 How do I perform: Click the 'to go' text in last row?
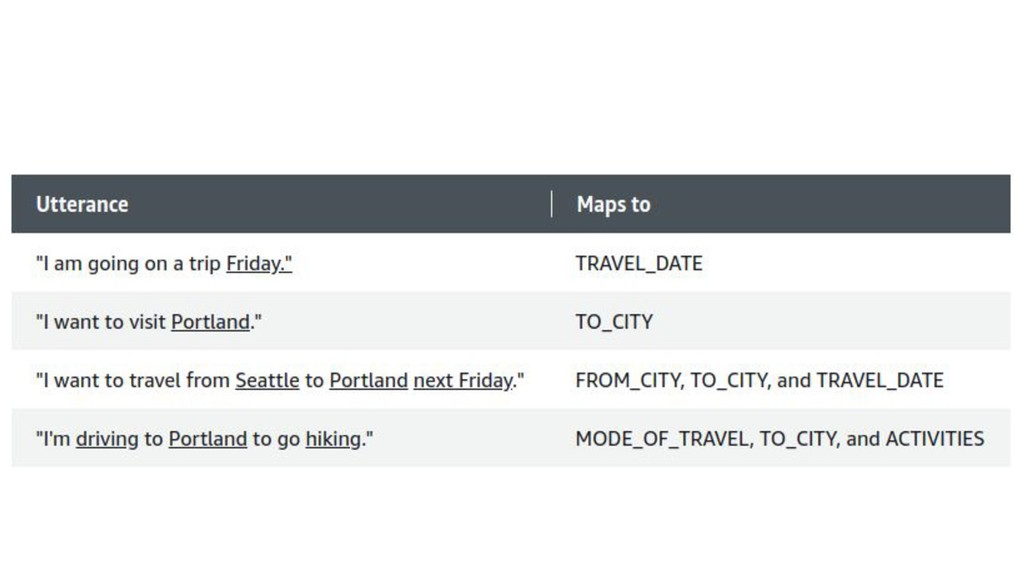(276, 439)
